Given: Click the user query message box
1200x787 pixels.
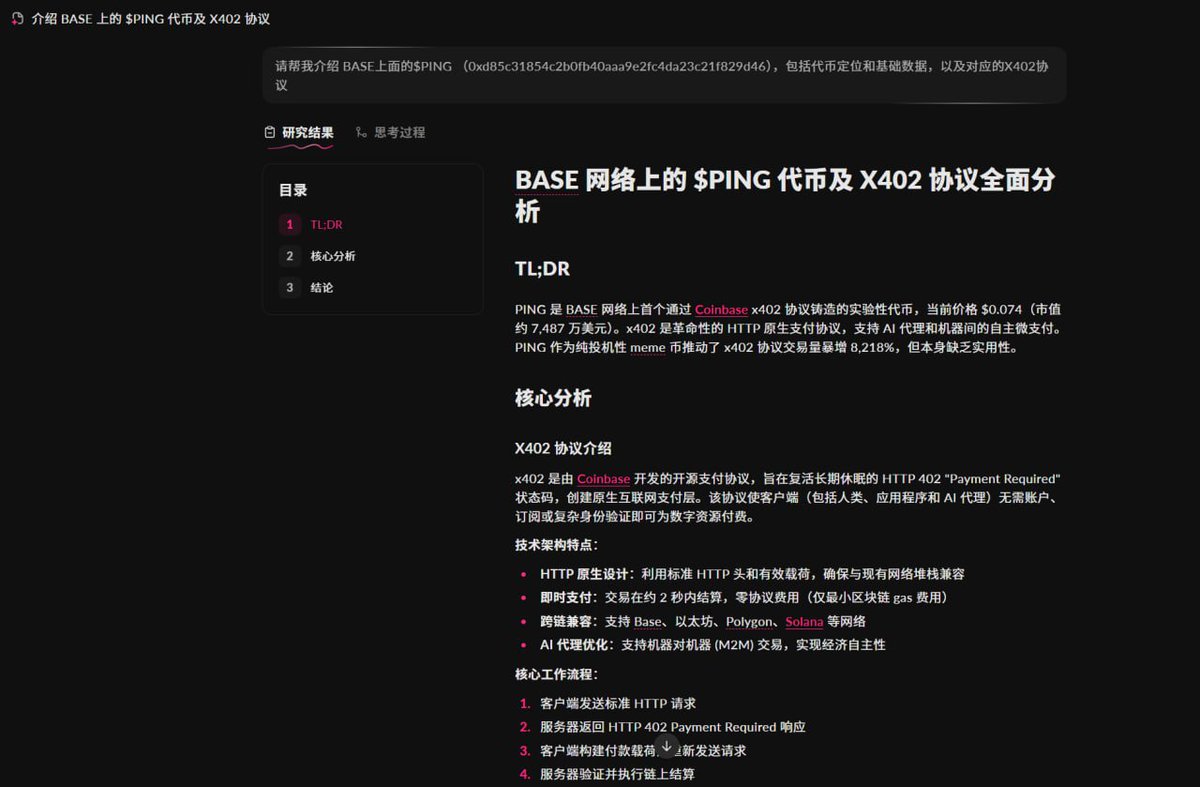Looking at the screenshot, I should click(x=664, y=75).
